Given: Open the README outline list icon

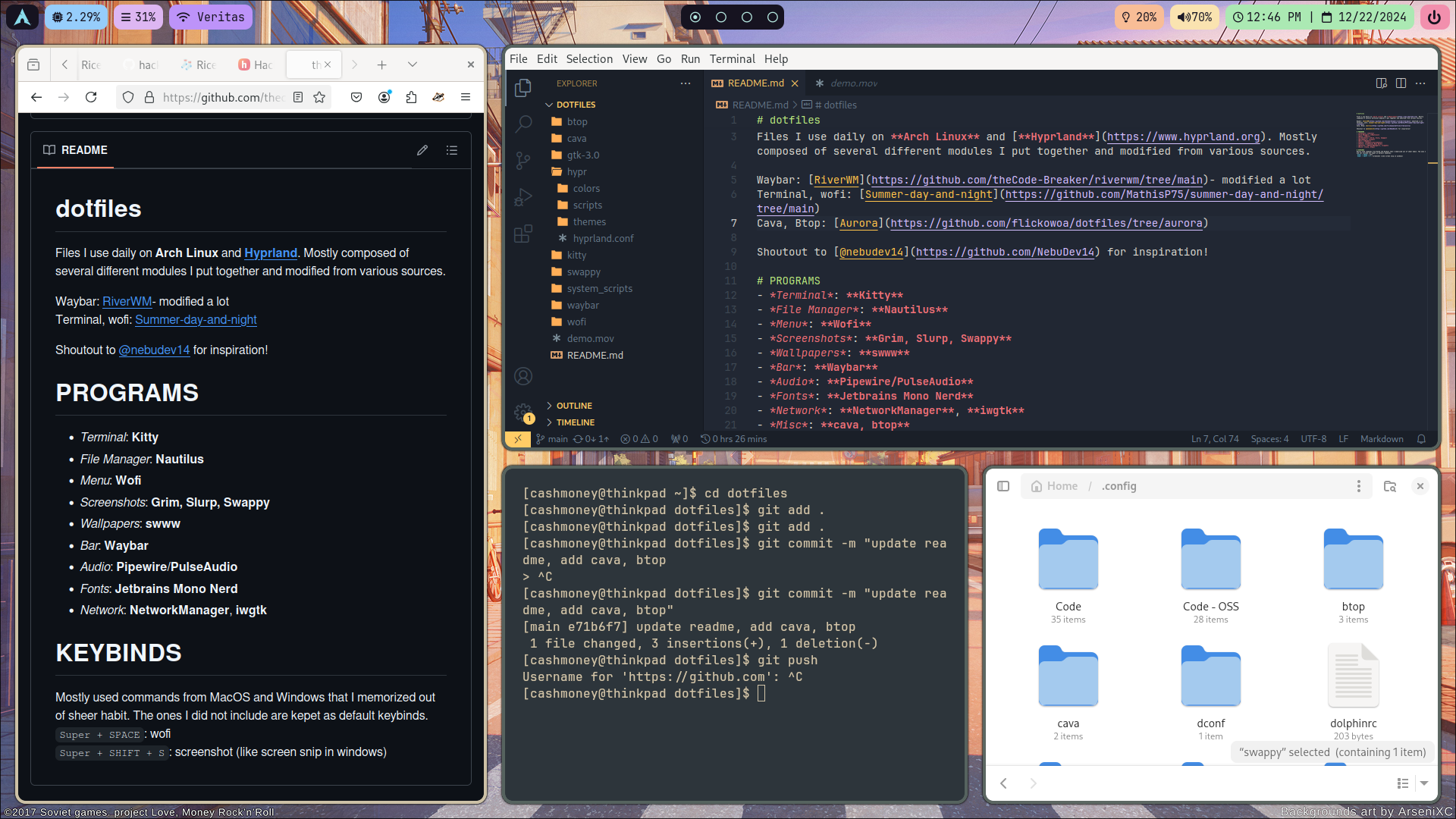Looking at the screenshot, I should pyautogui.click(x=452, y=150).
